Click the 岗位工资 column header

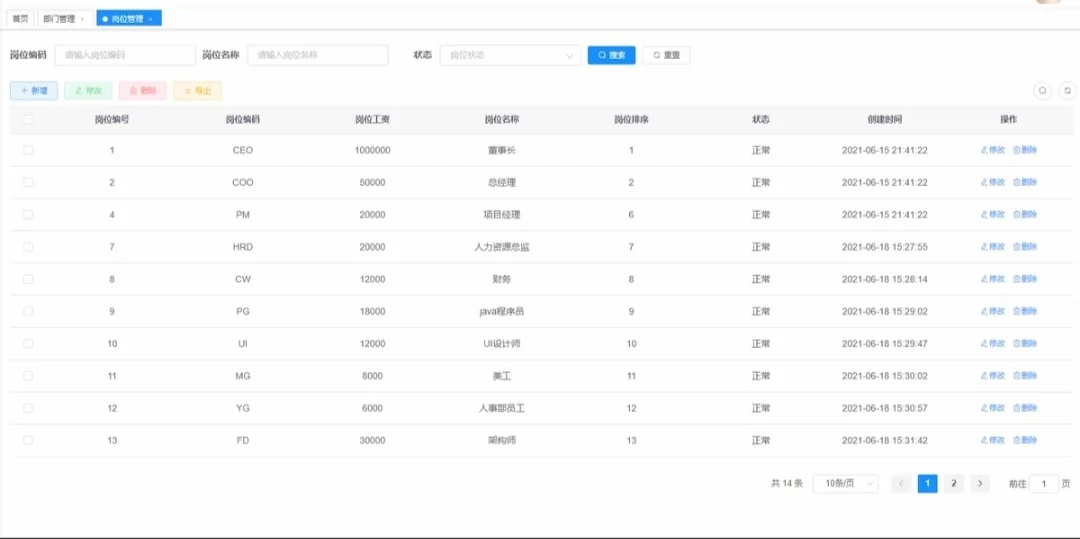[x=373, y=119]
